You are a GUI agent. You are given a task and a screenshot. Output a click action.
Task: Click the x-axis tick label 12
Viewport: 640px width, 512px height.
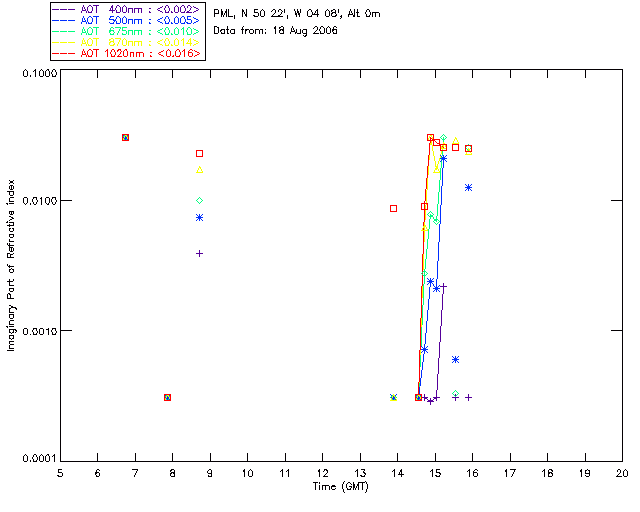322,473
